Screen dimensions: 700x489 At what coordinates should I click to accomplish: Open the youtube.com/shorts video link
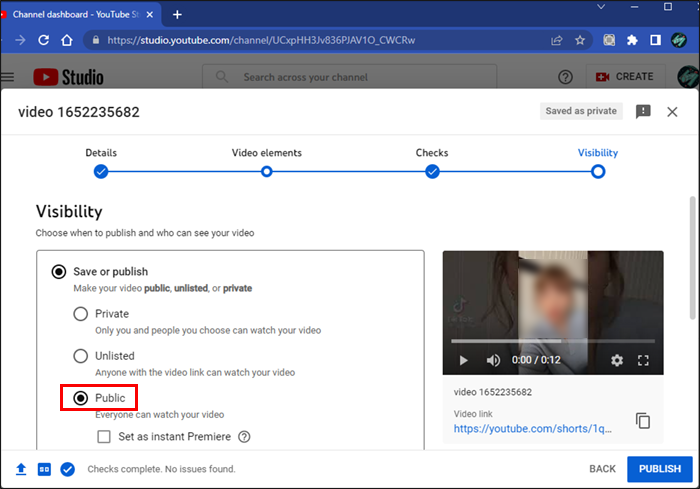pyautogui.click(x=532, y=428)
